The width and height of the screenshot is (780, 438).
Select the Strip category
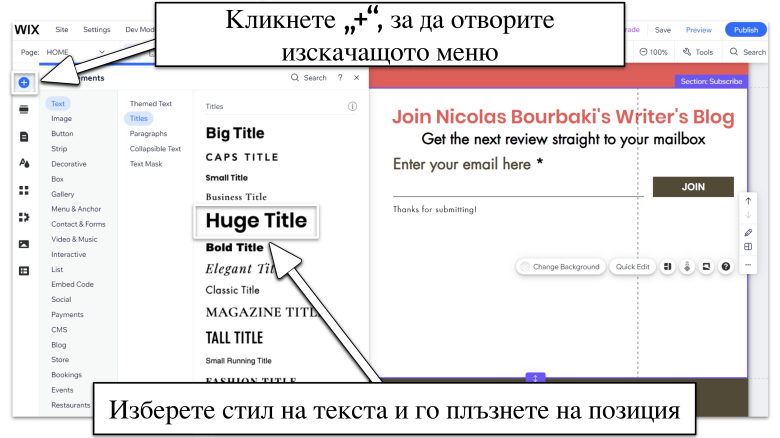[59, 149]
